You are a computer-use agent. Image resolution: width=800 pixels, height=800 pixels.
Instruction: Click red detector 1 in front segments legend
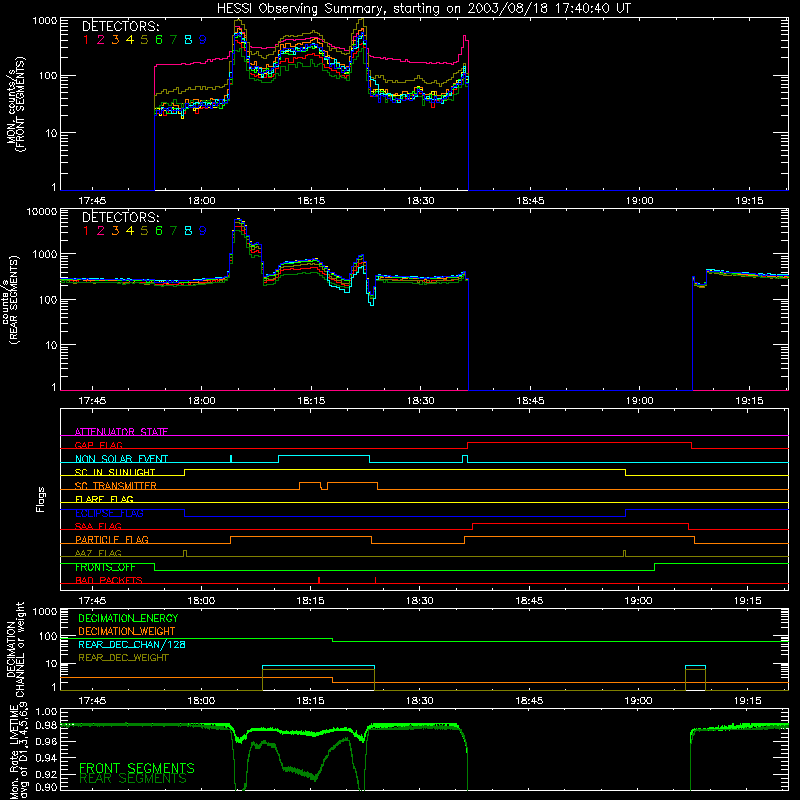(x=86, y=39)
